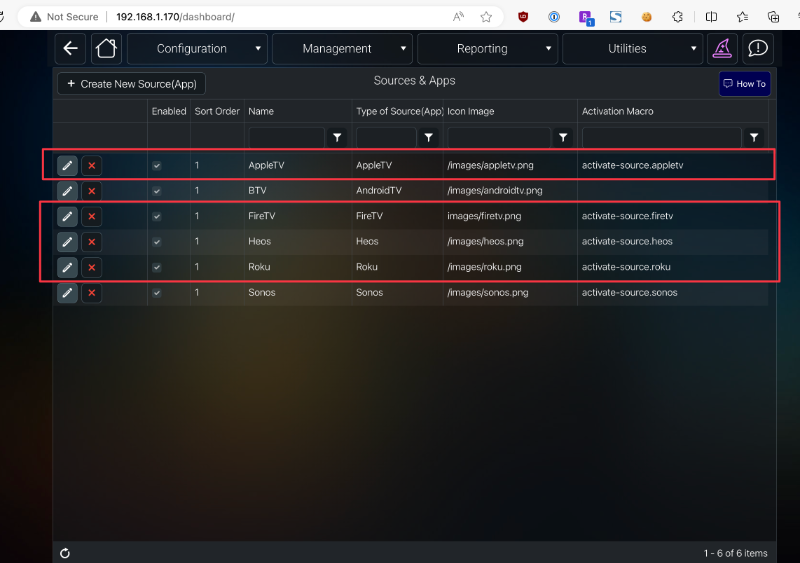Expand the Utilities dropdown menu

(x=633, y=48)
